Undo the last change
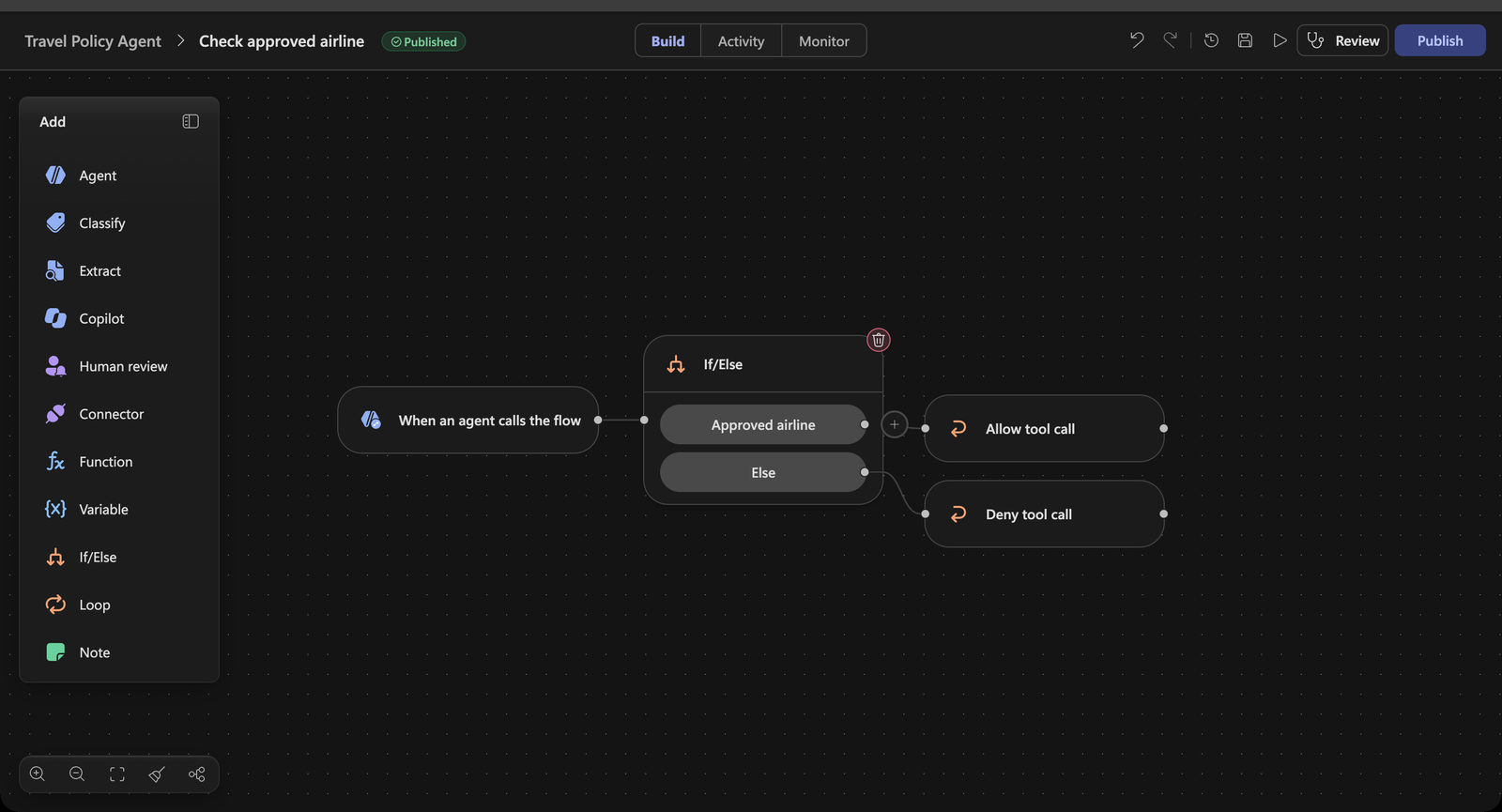Viewport: 1502px width, 812px height. point(1137,40)
